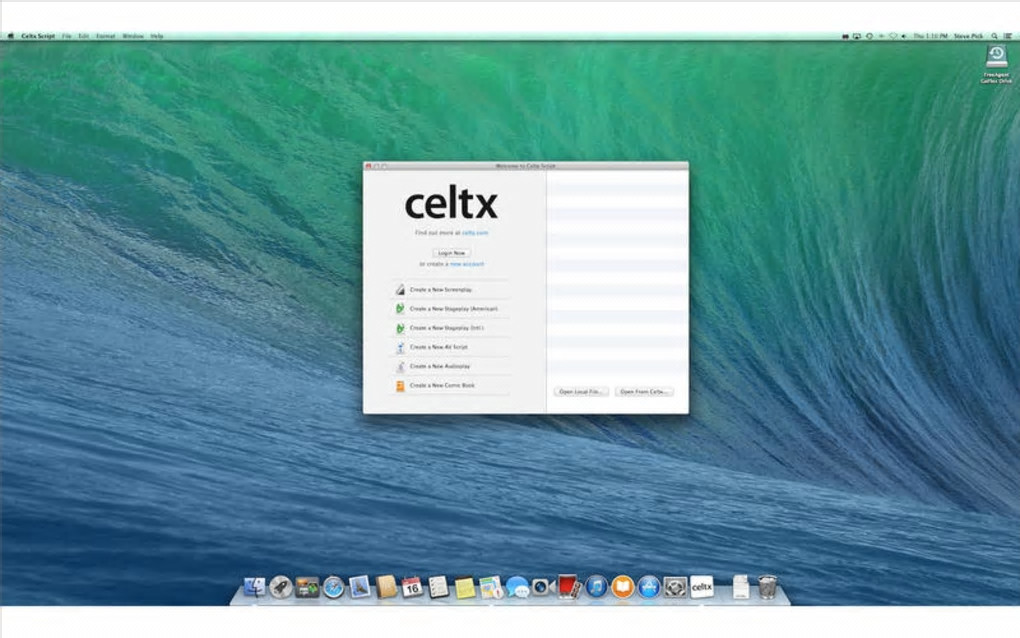Open Reminders from the Dock
Viewport: 1020px width, 638px height.
[438, 587]
